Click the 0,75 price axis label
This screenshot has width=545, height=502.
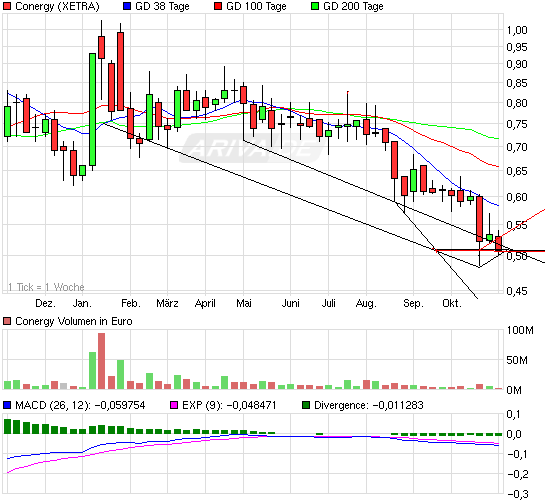(517, 124)
